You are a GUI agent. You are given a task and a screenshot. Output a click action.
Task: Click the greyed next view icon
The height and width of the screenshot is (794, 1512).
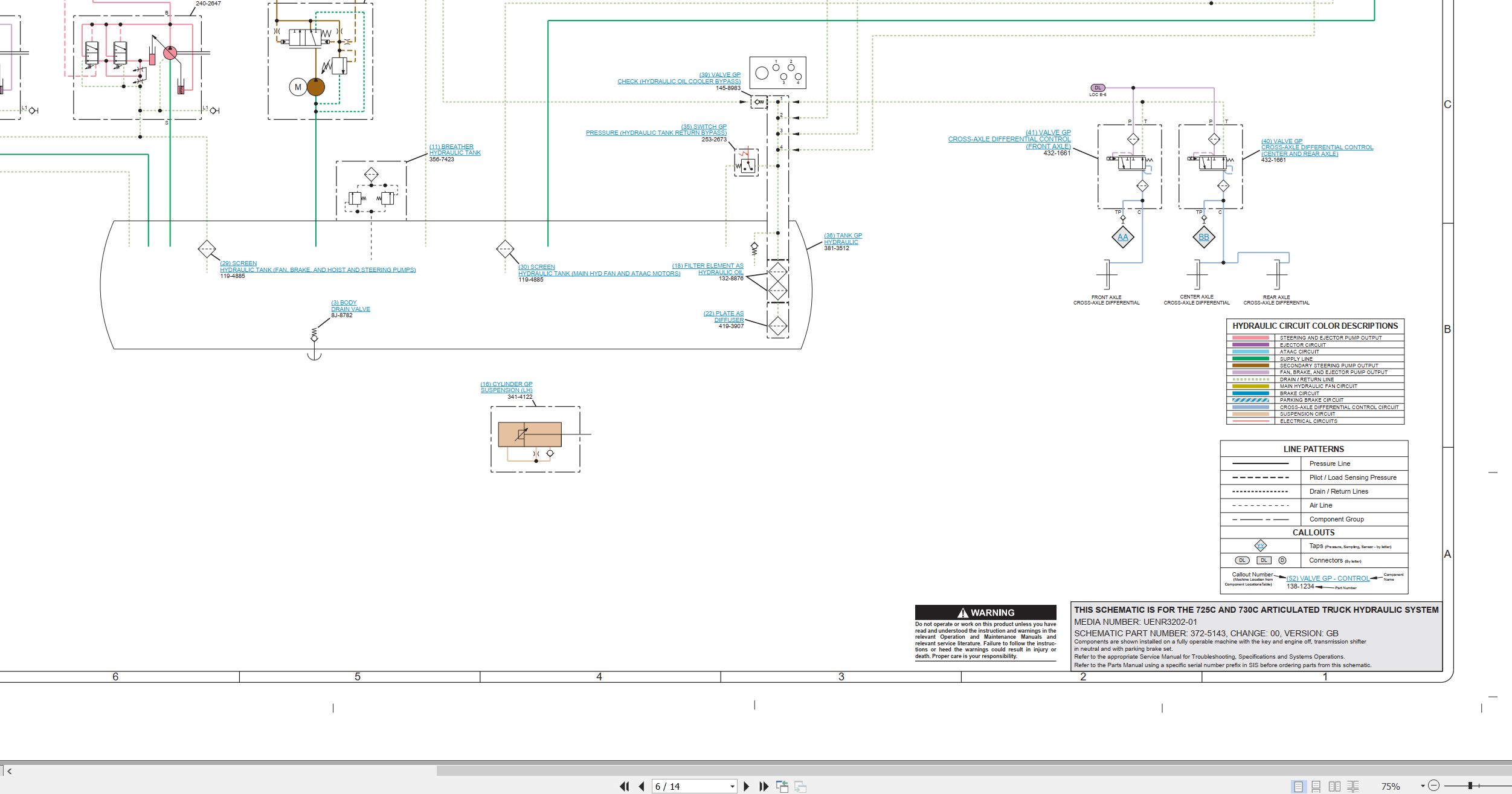pyautogui.click(x=800, y=786)
